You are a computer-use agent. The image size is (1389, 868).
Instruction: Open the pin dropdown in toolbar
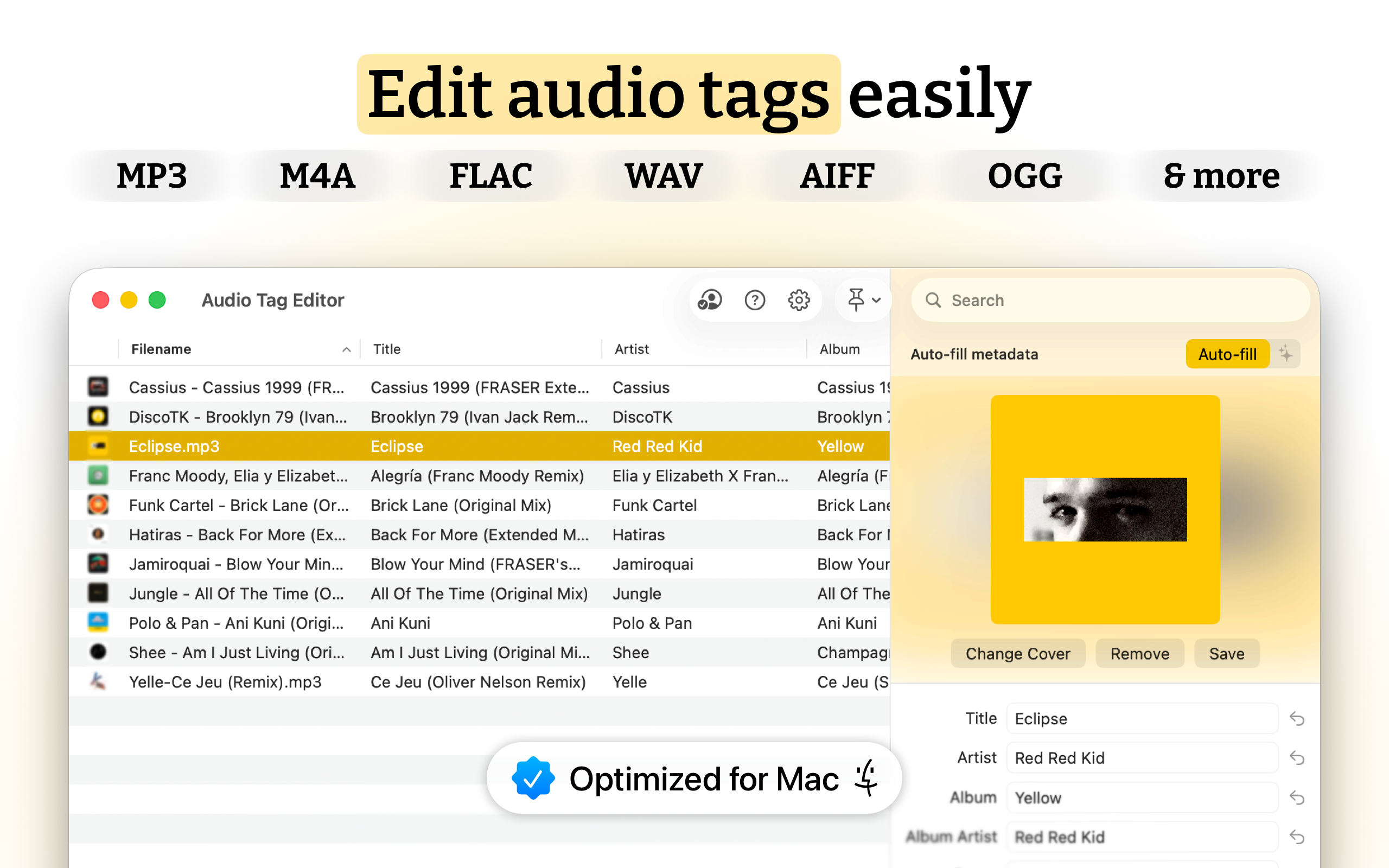pos(864,299)
